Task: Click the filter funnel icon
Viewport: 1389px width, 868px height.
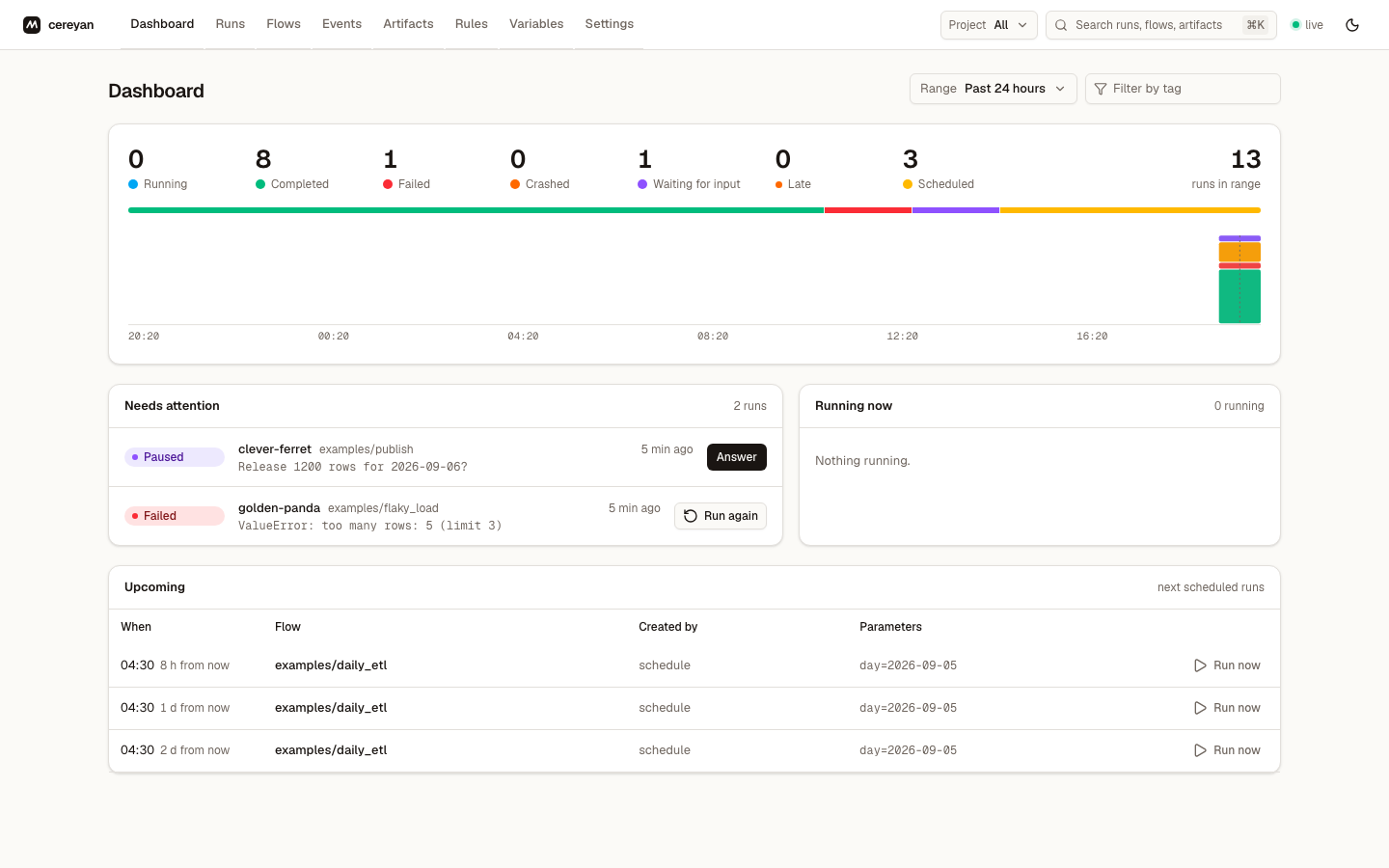Action: click(1101, 89)
